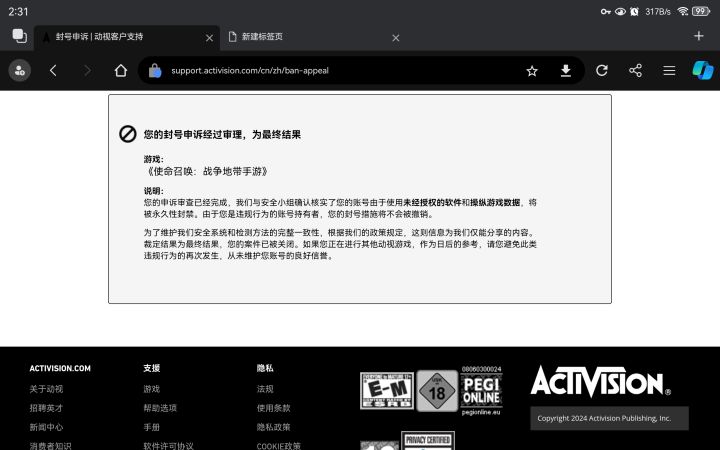
Task: Click the PEGI Online badge
Action: 481,391
